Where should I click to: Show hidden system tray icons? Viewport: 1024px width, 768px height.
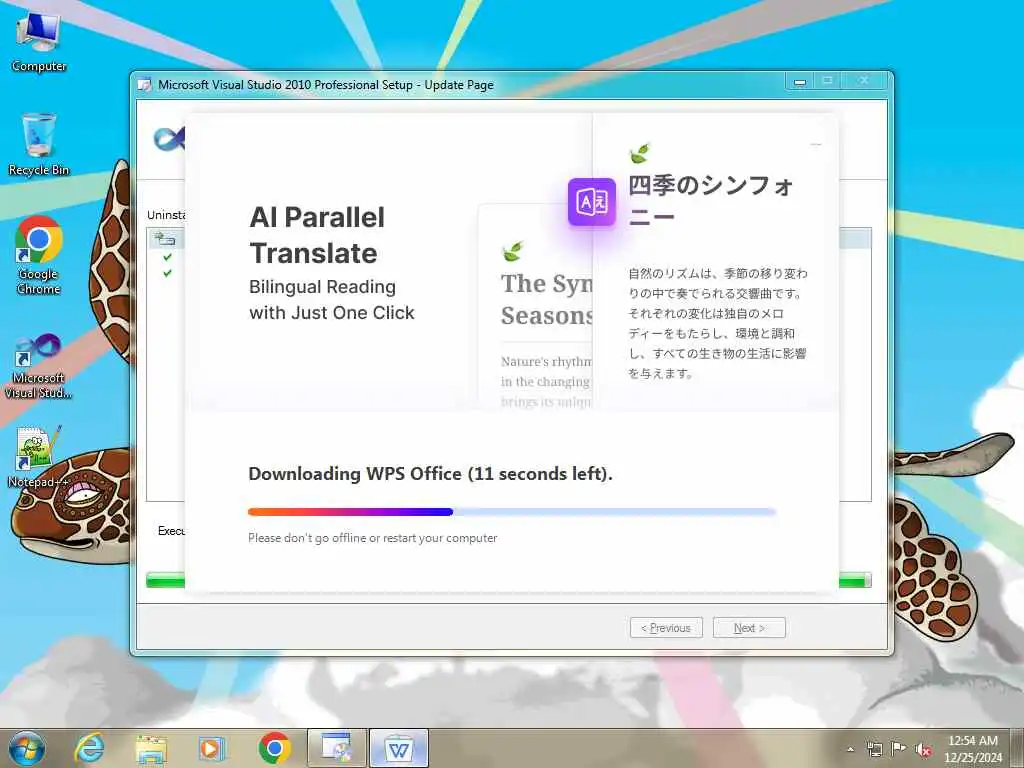850,749
